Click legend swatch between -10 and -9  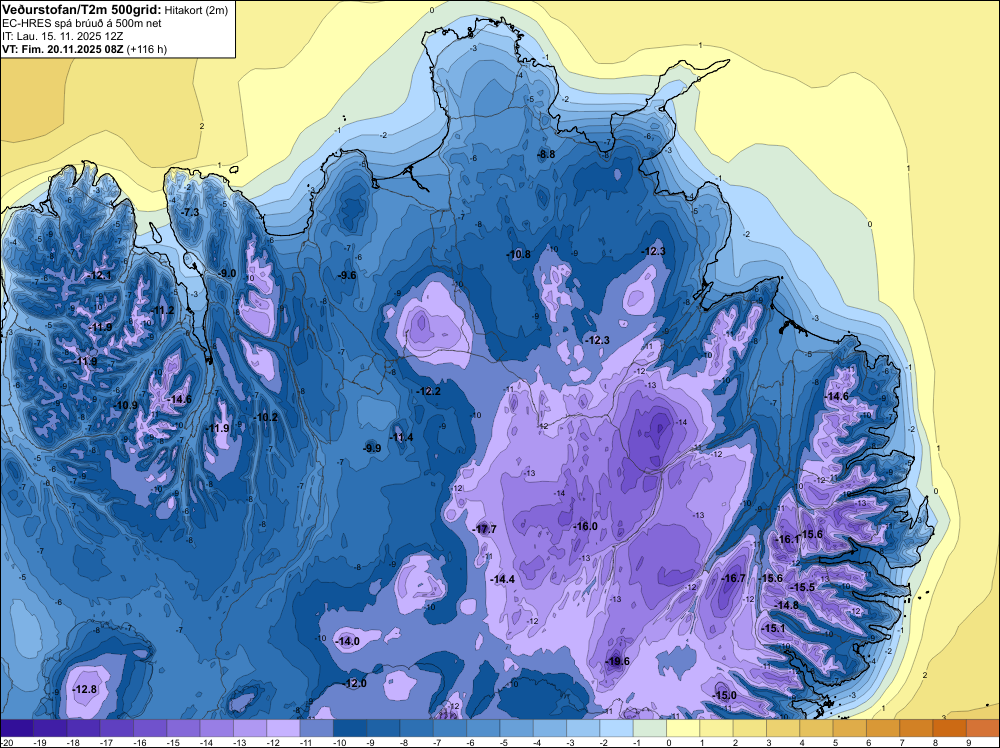coord(349,728)
